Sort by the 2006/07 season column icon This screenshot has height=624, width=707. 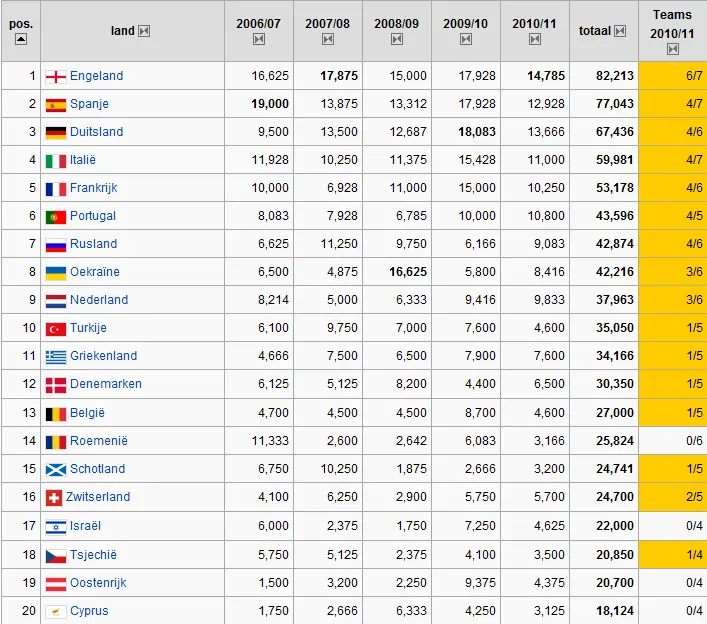pos(259,40)
